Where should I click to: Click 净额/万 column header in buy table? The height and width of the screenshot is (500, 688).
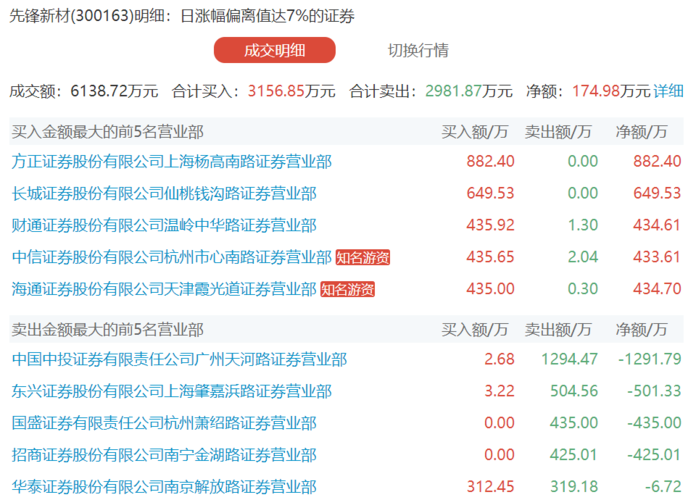[x=641, y=132]
